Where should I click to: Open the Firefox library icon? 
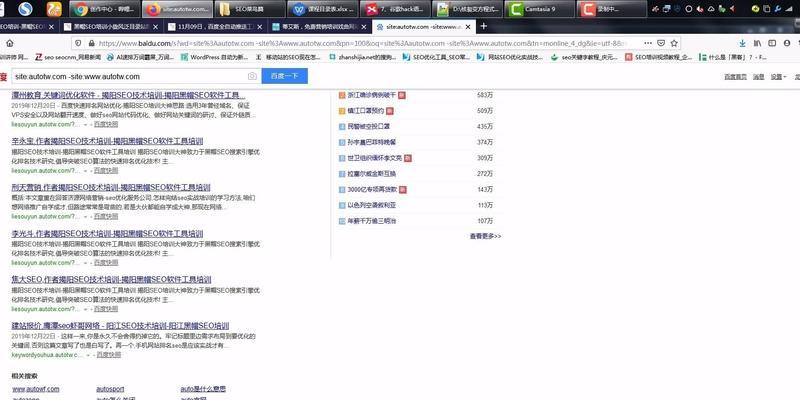[758, 43]
